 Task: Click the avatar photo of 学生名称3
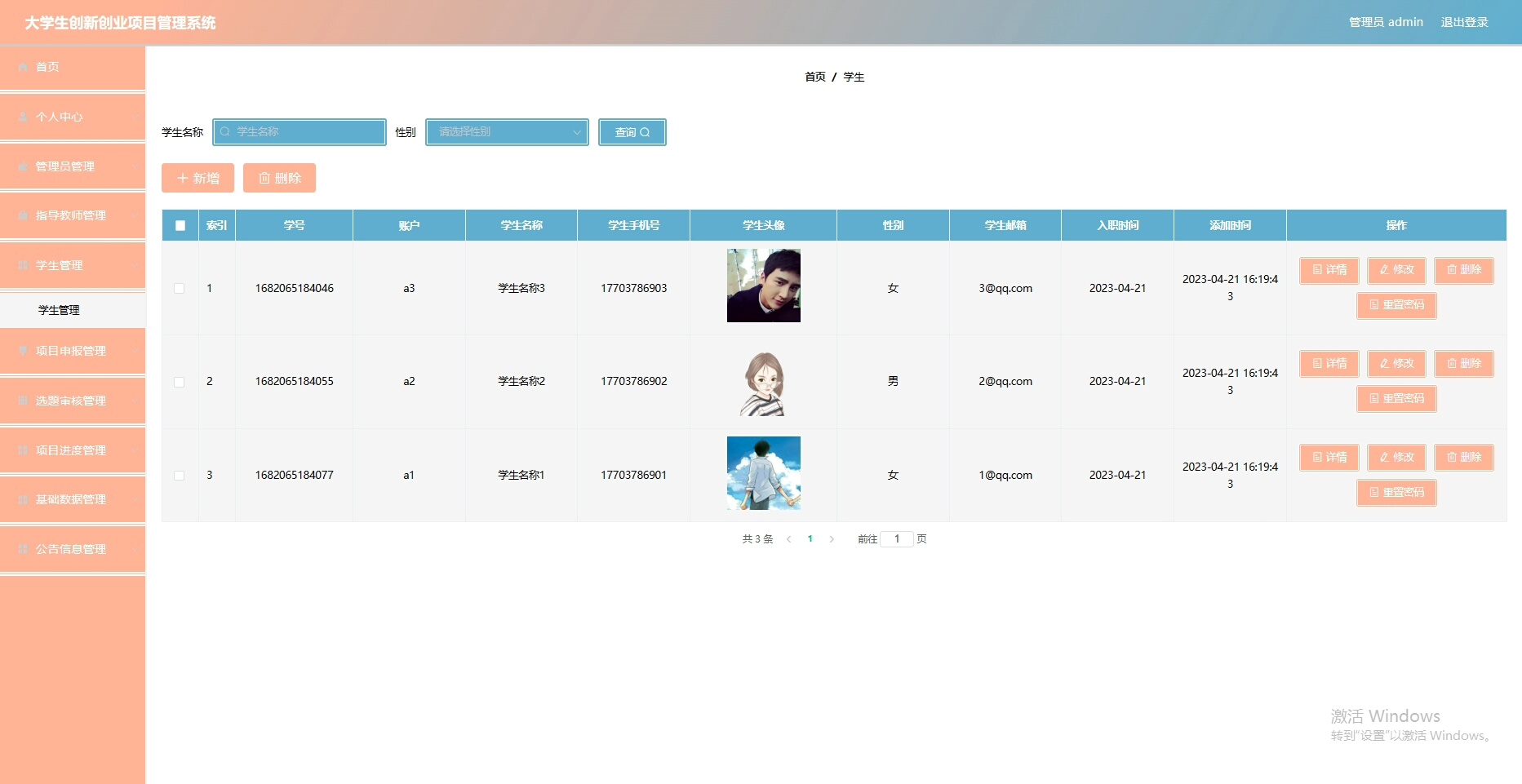764,286
